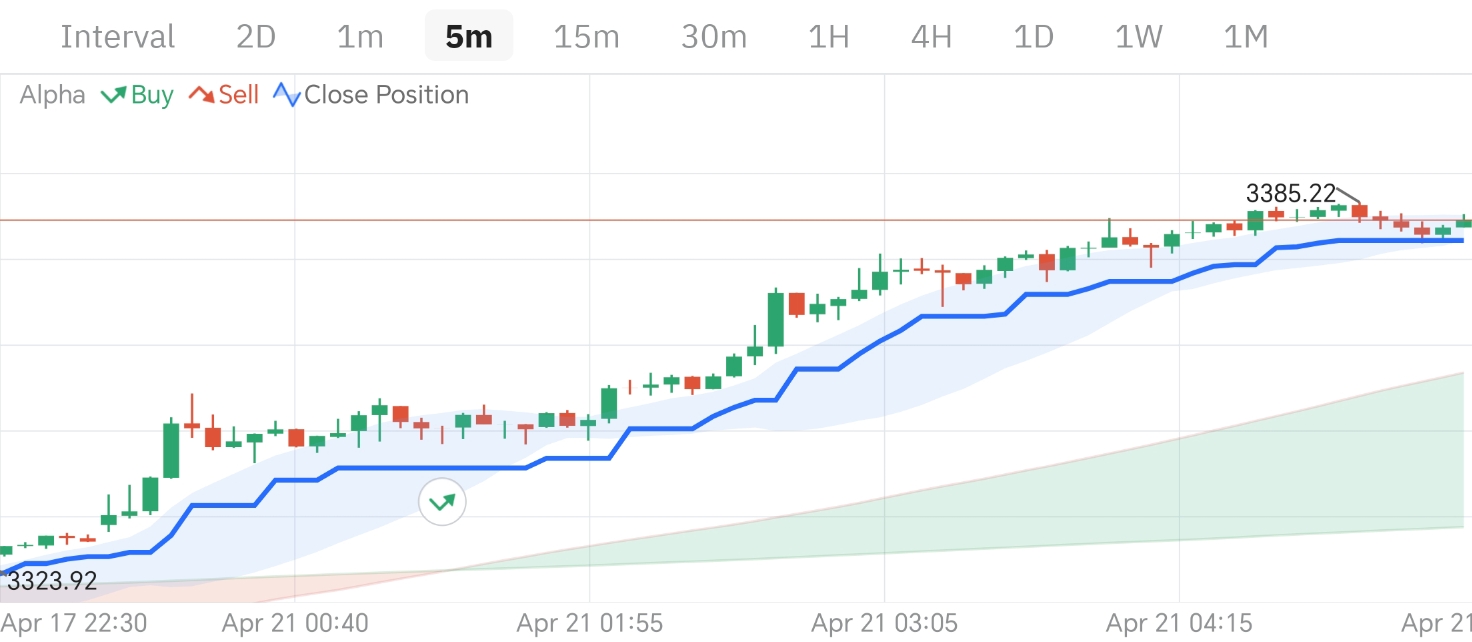Click the red Sell arrow legend icon

(x=202, y=96)
